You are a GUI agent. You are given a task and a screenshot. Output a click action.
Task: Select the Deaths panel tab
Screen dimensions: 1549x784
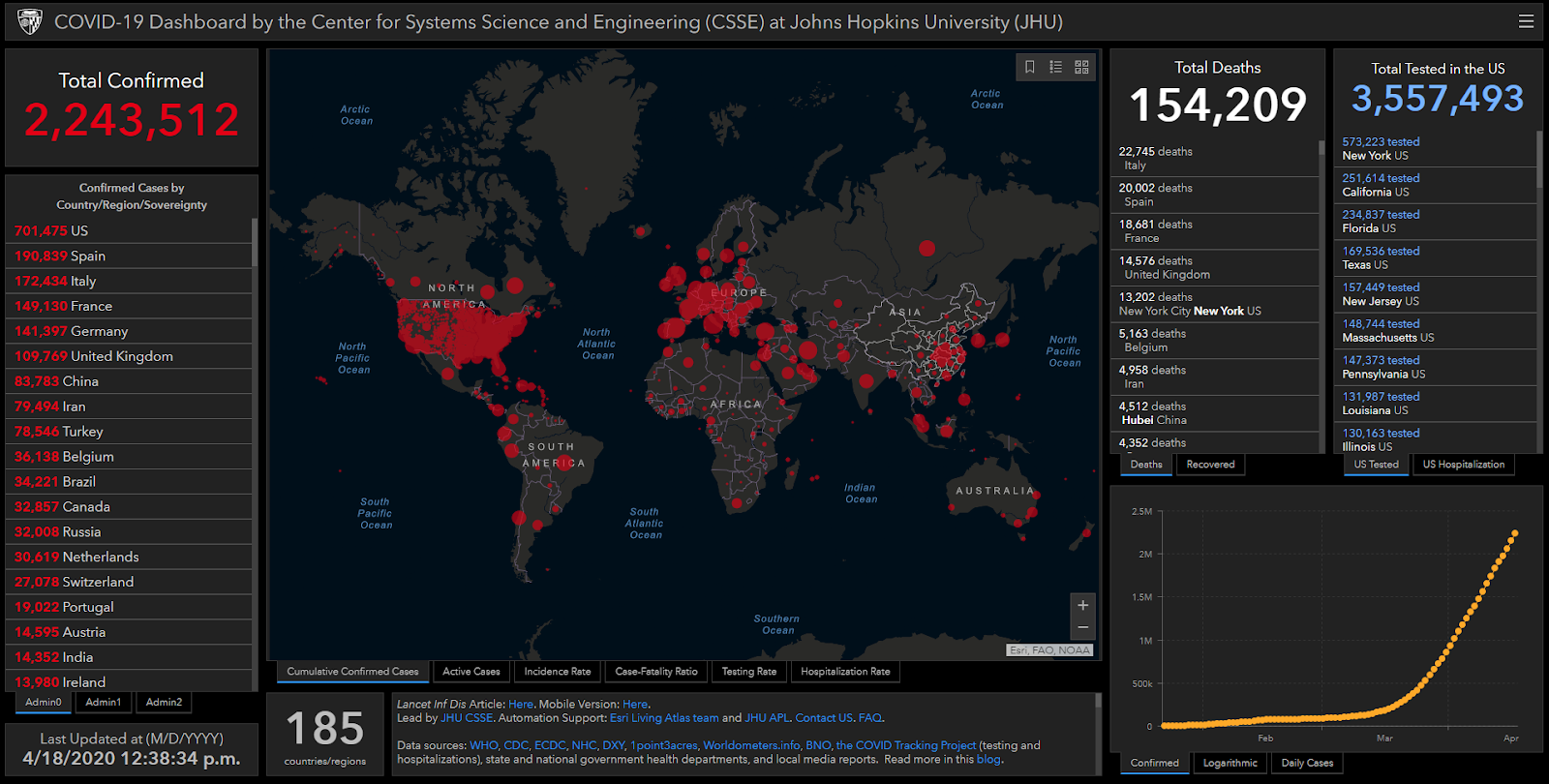pos(1146,465)
